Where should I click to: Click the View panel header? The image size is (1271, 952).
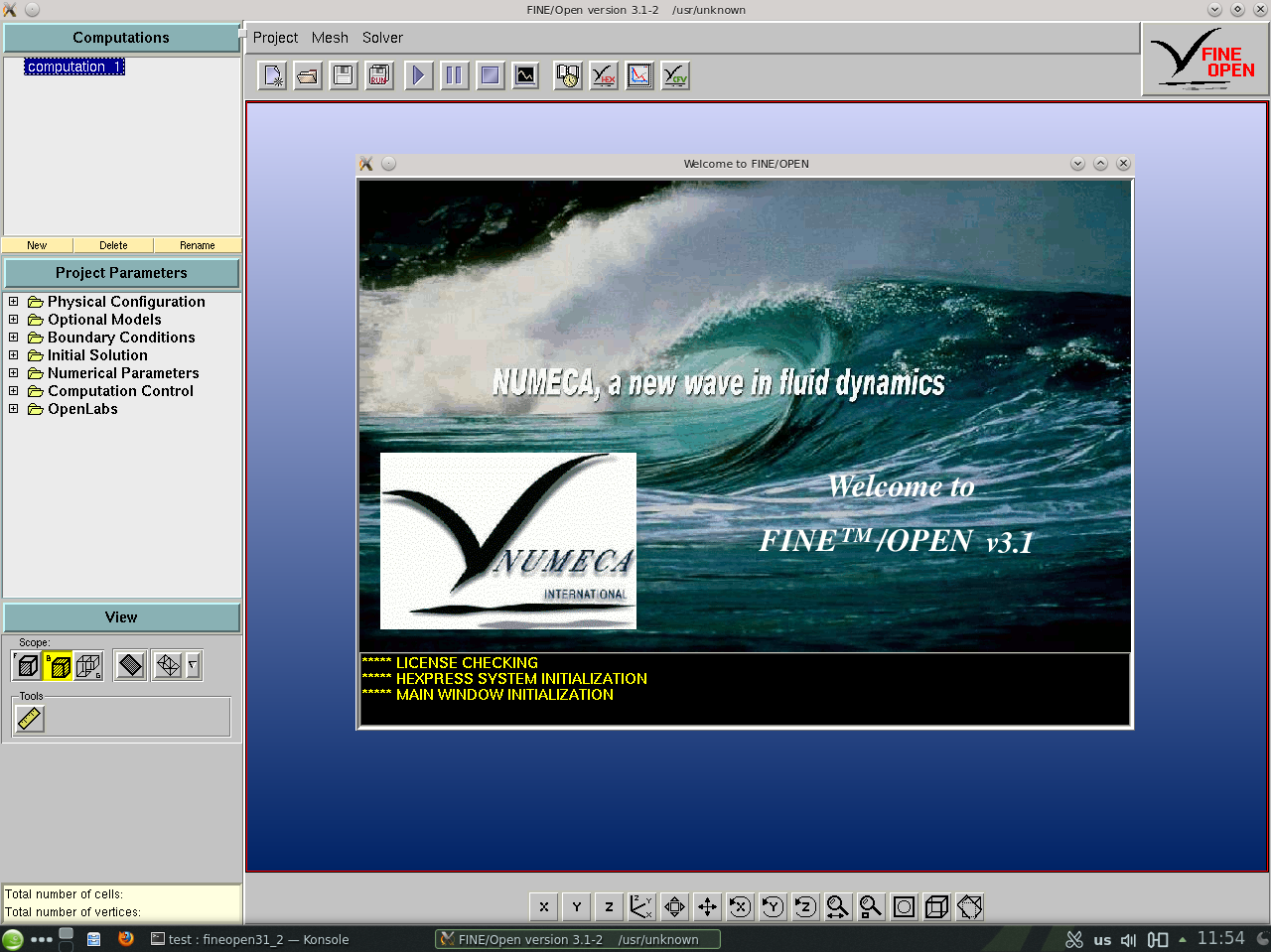point(121,617)
